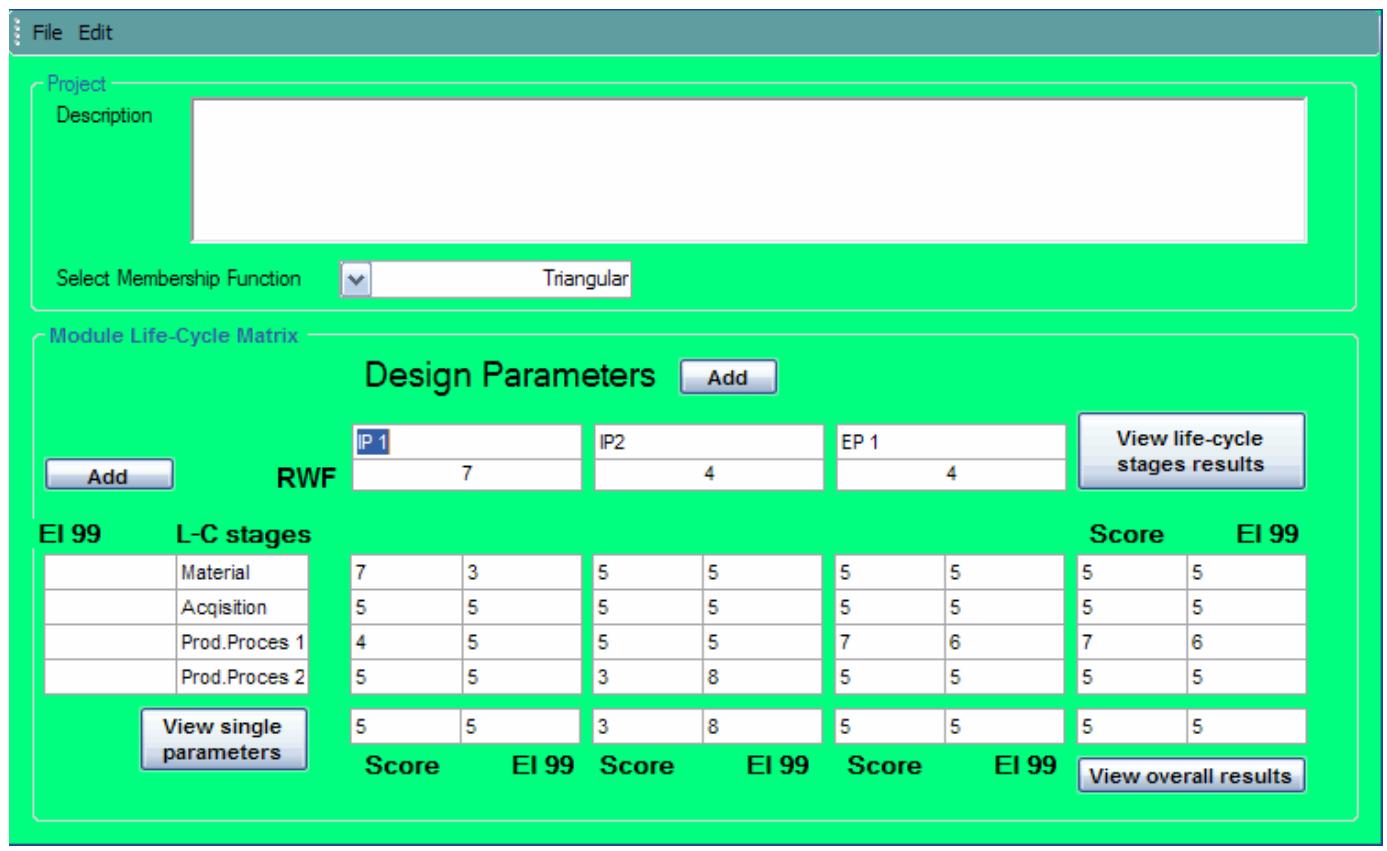The image size is (1387, 851).
Task: Edit the RWF value 7 under IP 1
Action: (x=466, y=477)
